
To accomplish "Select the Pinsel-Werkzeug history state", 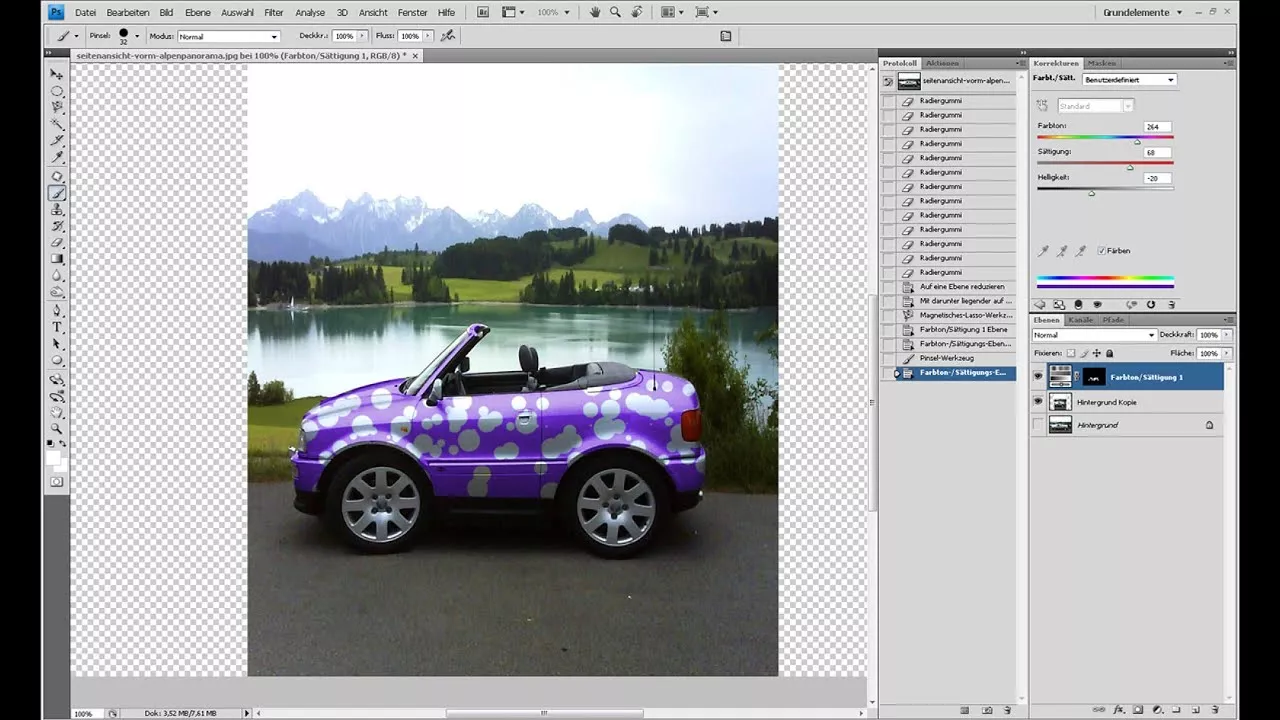I will (945, 358).
